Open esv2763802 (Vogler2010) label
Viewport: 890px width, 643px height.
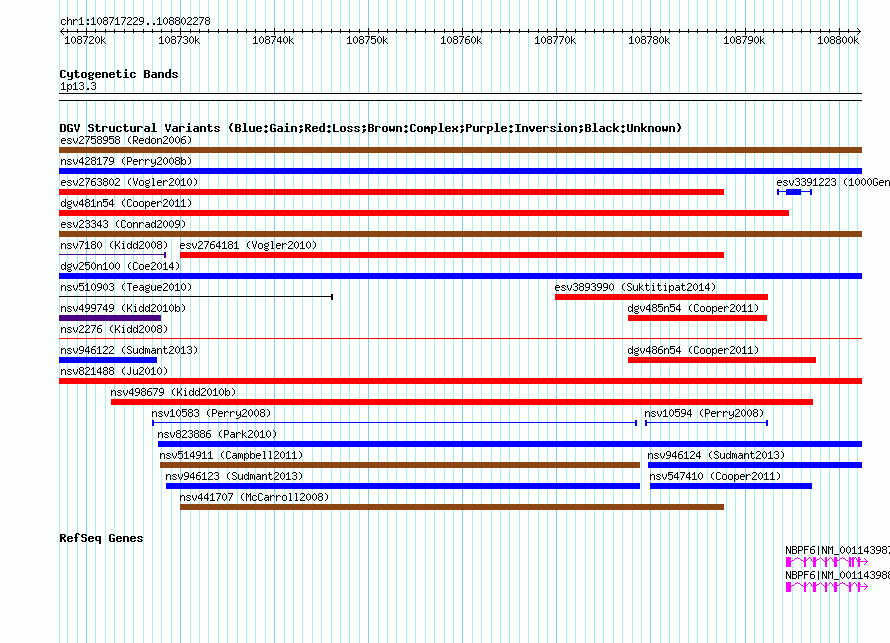pyautogui.click(x=129, y=182)
